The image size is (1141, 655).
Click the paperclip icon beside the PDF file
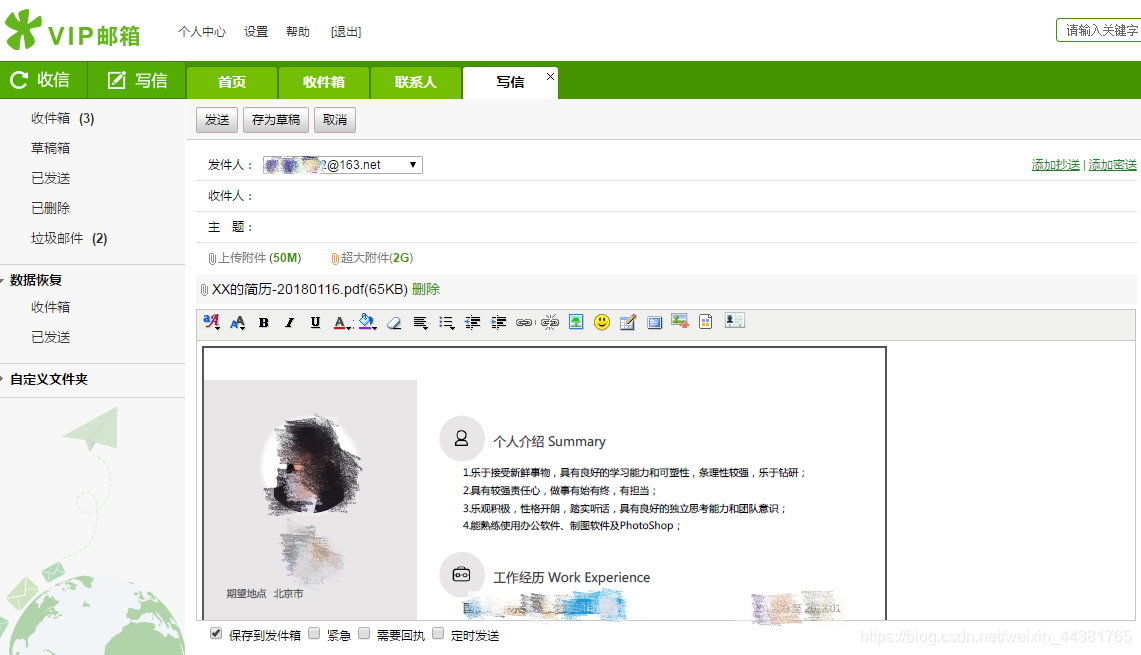[x=204, y=290]
